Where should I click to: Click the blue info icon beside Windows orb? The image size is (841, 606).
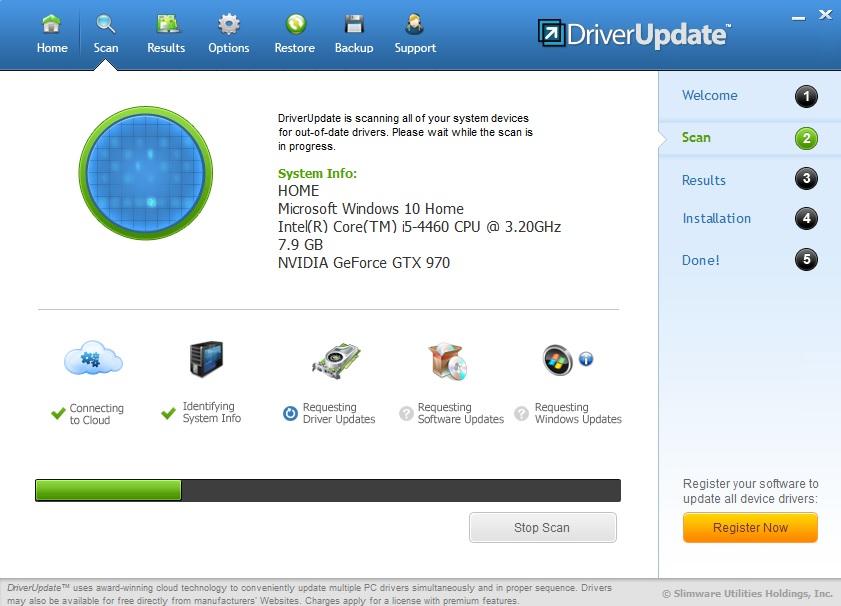[586, 359]
